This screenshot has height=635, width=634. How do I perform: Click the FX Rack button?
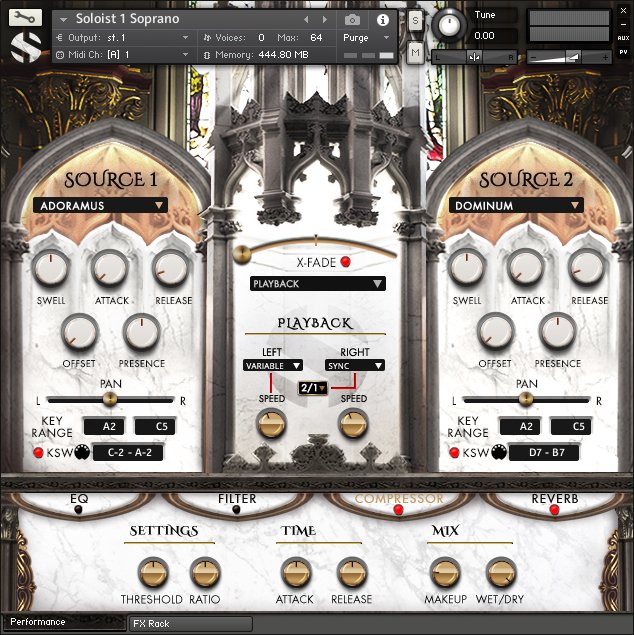click(190, 623)
